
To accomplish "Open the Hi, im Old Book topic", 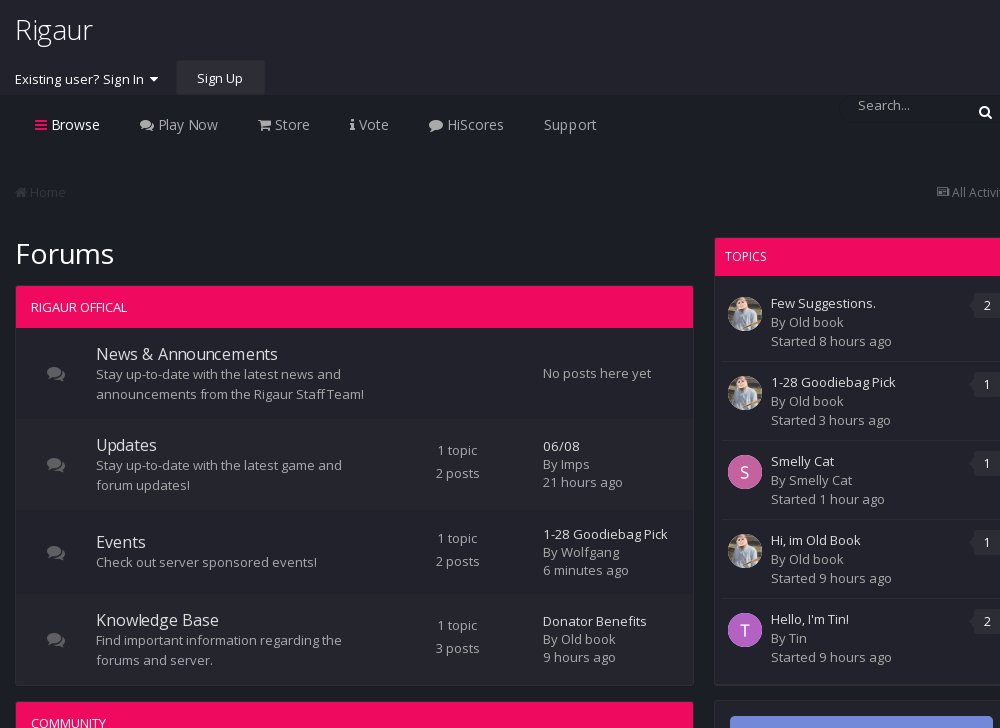I will click(x=816, y=541).
